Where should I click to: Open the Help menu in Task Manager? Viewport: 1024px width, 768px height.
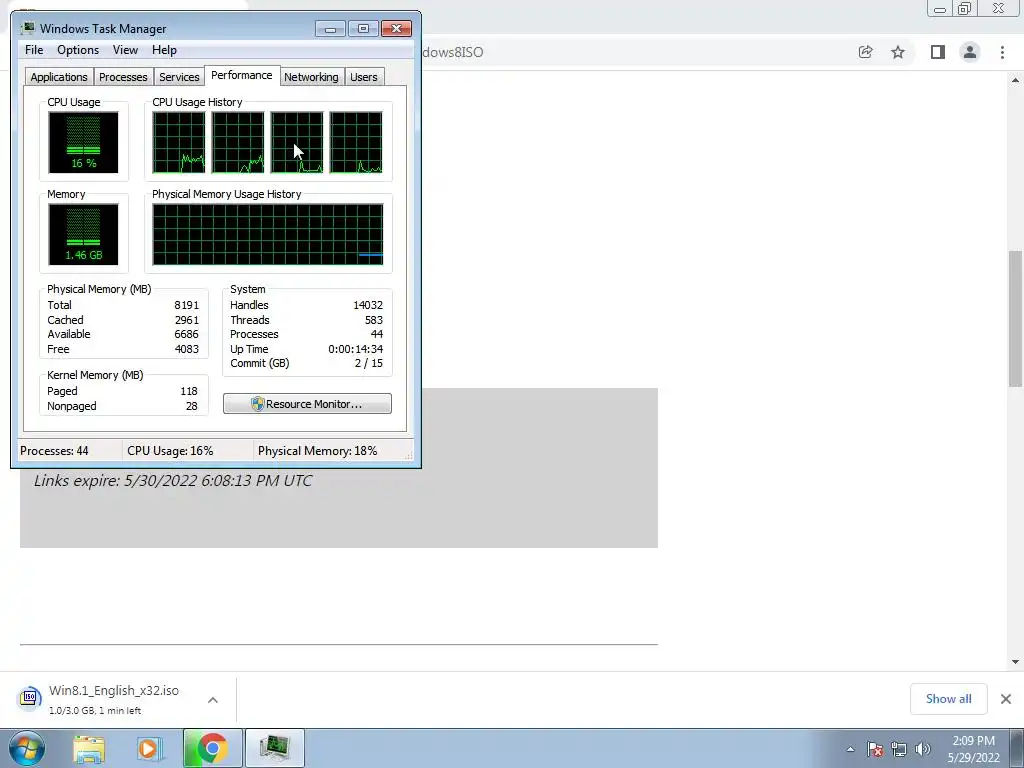[164, 50]
